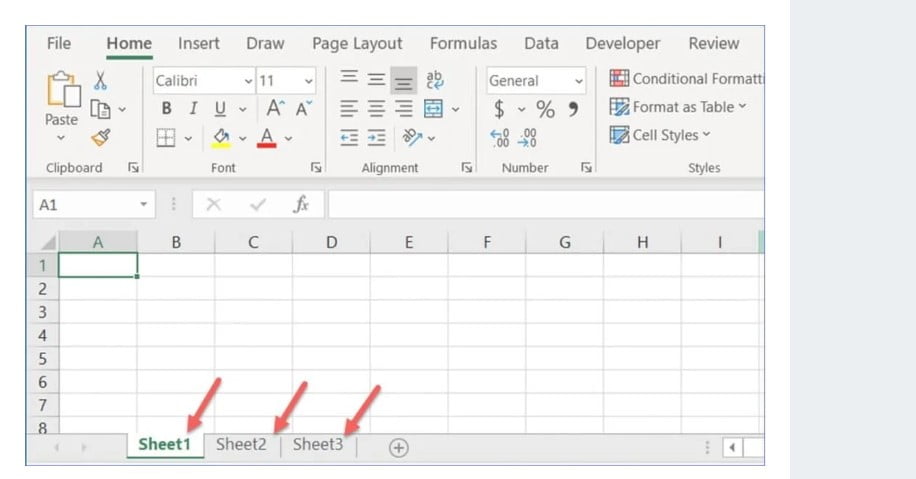Screen dimensions: 916x479
Task: Click the Increase Font Size icon
Action: pos(274,109)
